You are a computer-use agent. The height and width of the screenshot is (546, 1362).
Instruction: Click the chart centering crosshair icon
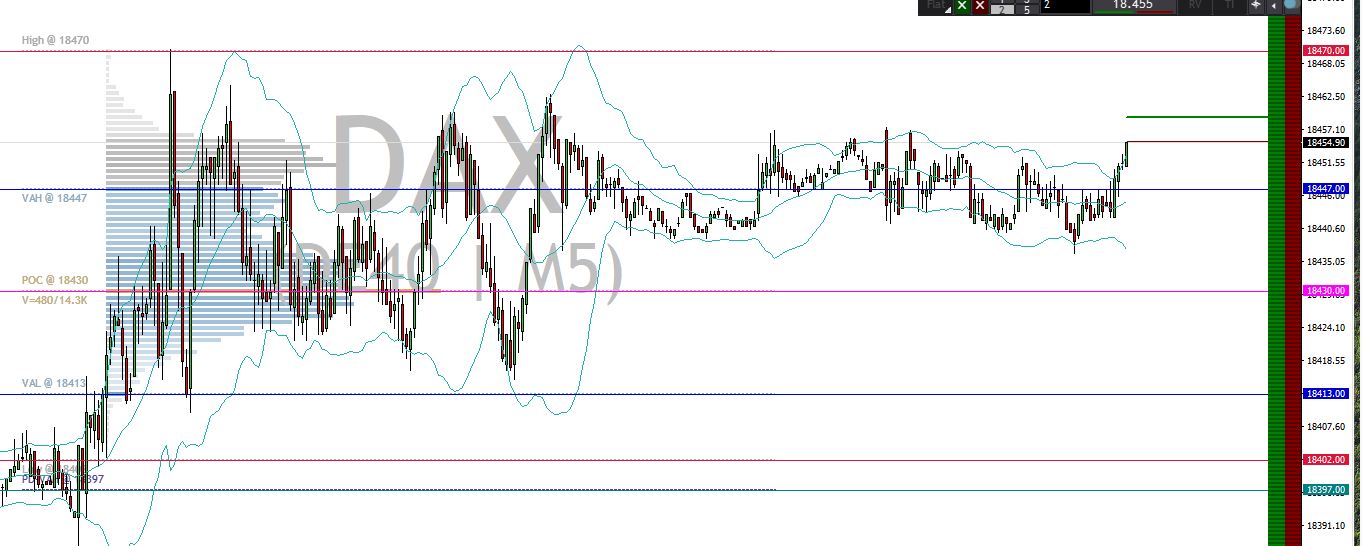pos(1256,5)
